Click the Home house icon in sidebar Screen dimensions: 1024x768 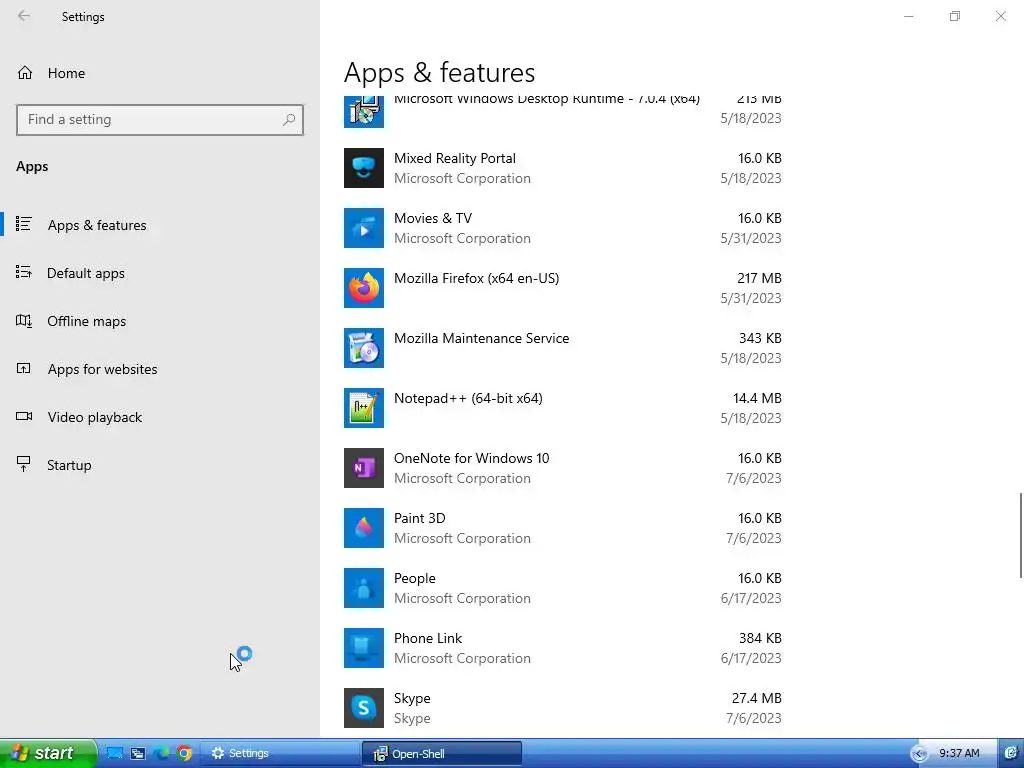[x=25, y=73]
